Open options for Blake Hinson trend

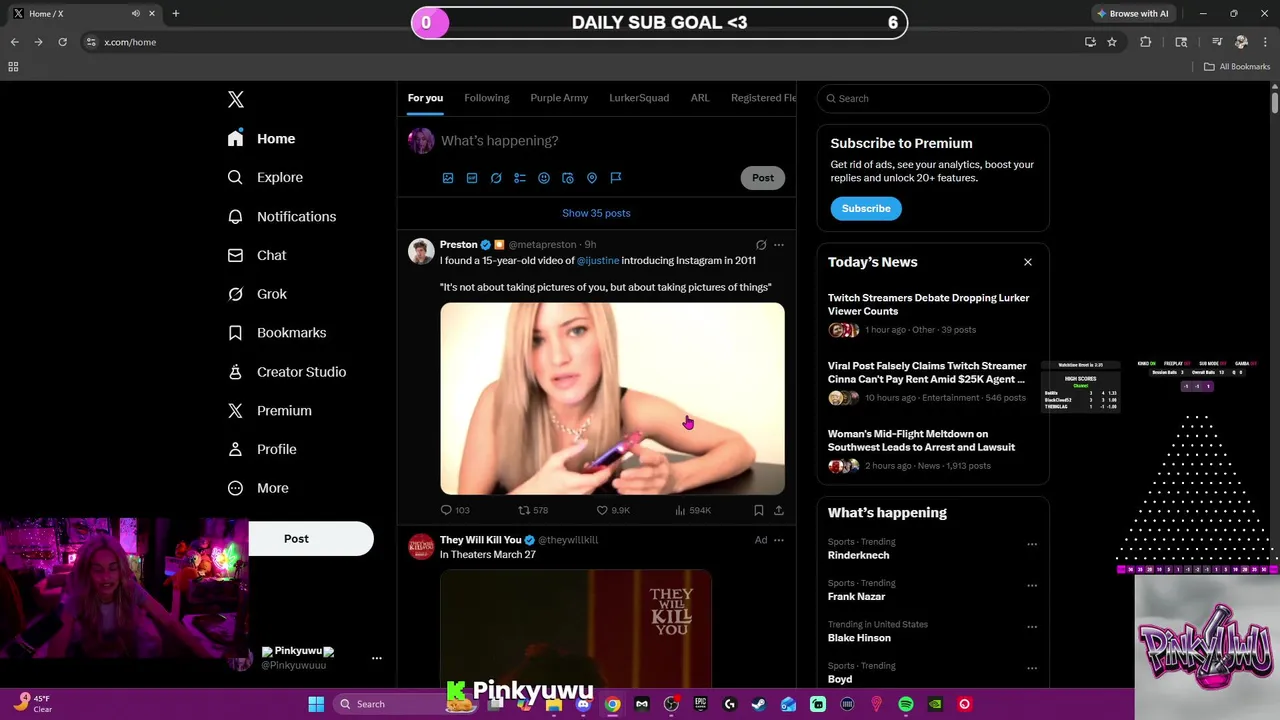(1032, 627)
